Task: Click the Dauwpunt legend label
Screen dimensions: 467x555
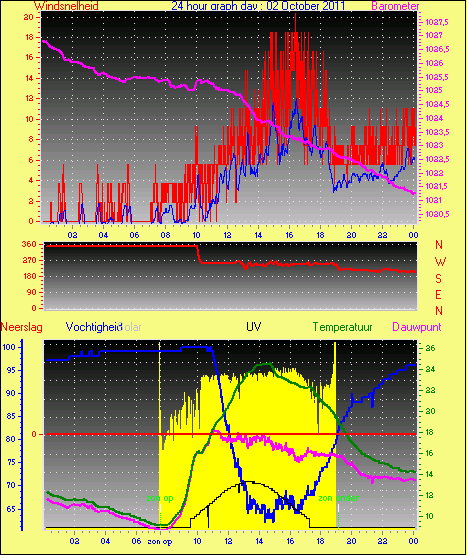Action: 417,327
